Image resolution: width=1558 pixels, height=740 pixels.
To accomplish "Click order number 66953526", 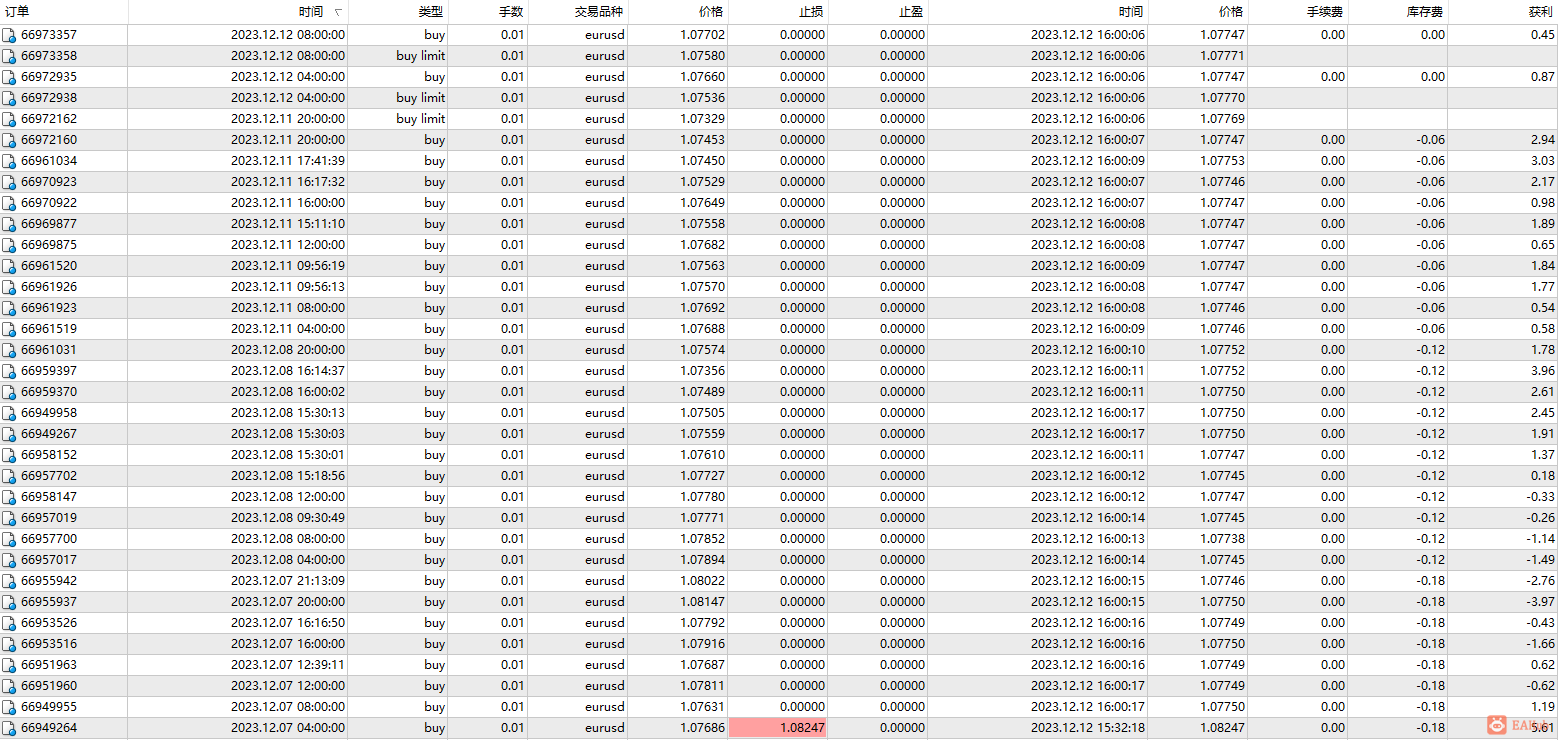I will point(49,623).
